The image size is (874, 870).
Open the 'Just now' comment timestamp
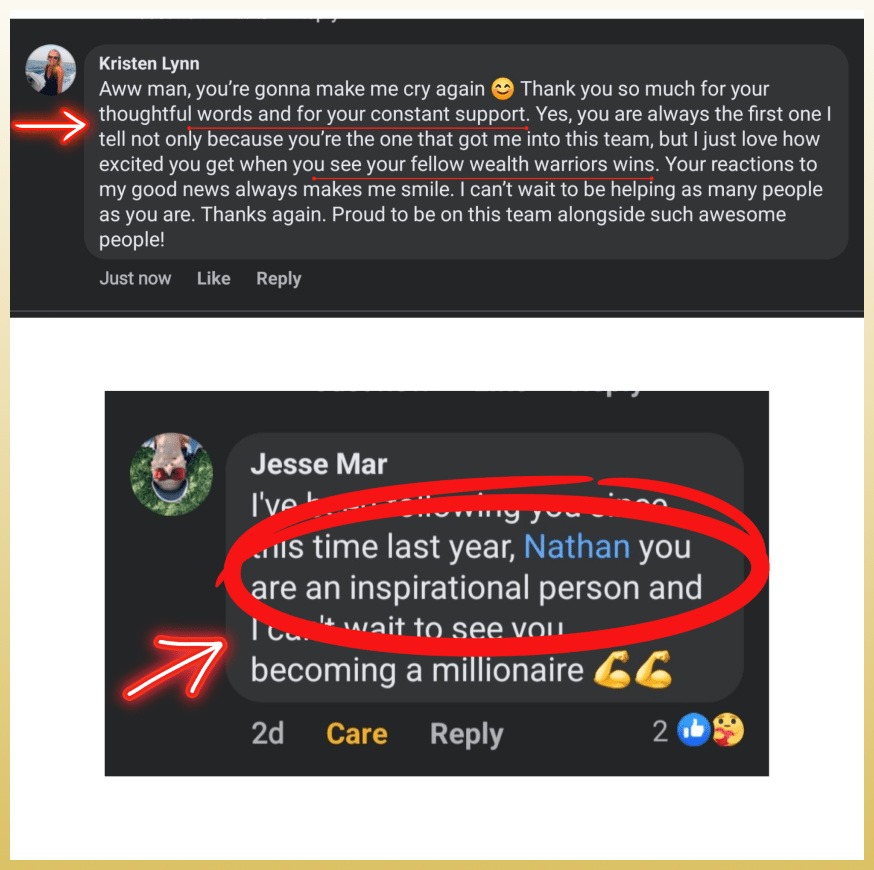(x=135, y=278)
